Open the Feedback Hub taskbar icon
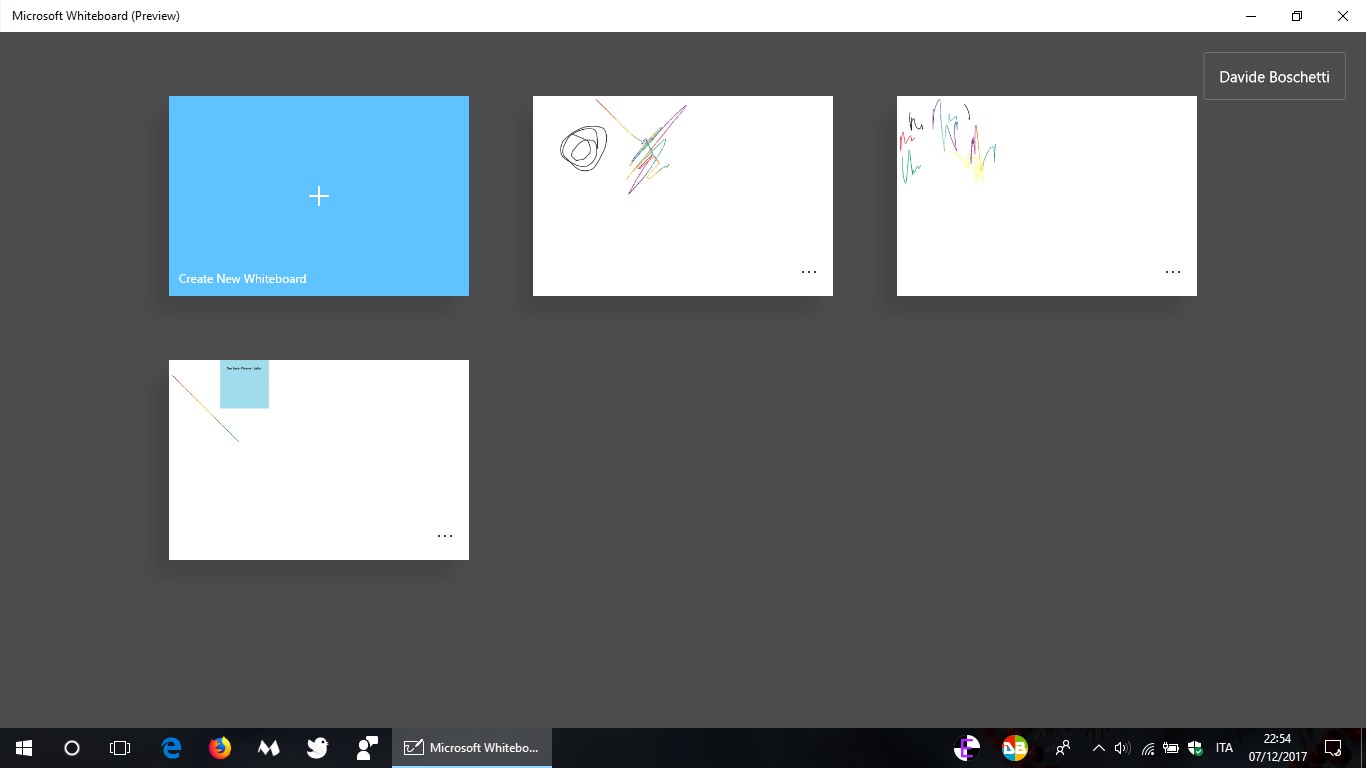The height and width of the screenshot is (768, 1366). pos(367,747)
